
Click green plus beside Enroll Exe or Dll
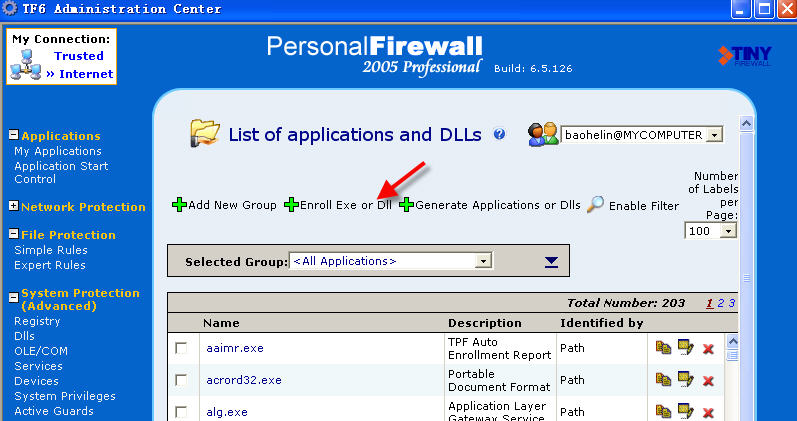291,205
